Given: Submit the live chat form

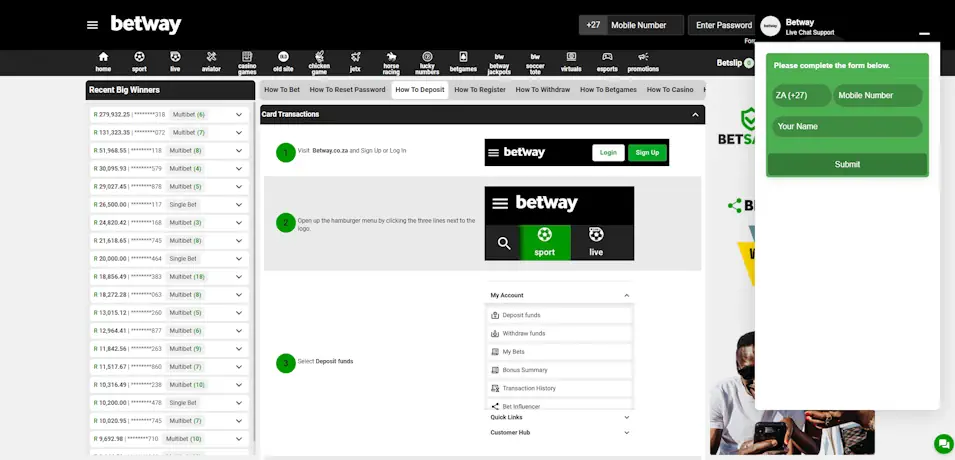Looking at the screenshot, I should (847, 165).
